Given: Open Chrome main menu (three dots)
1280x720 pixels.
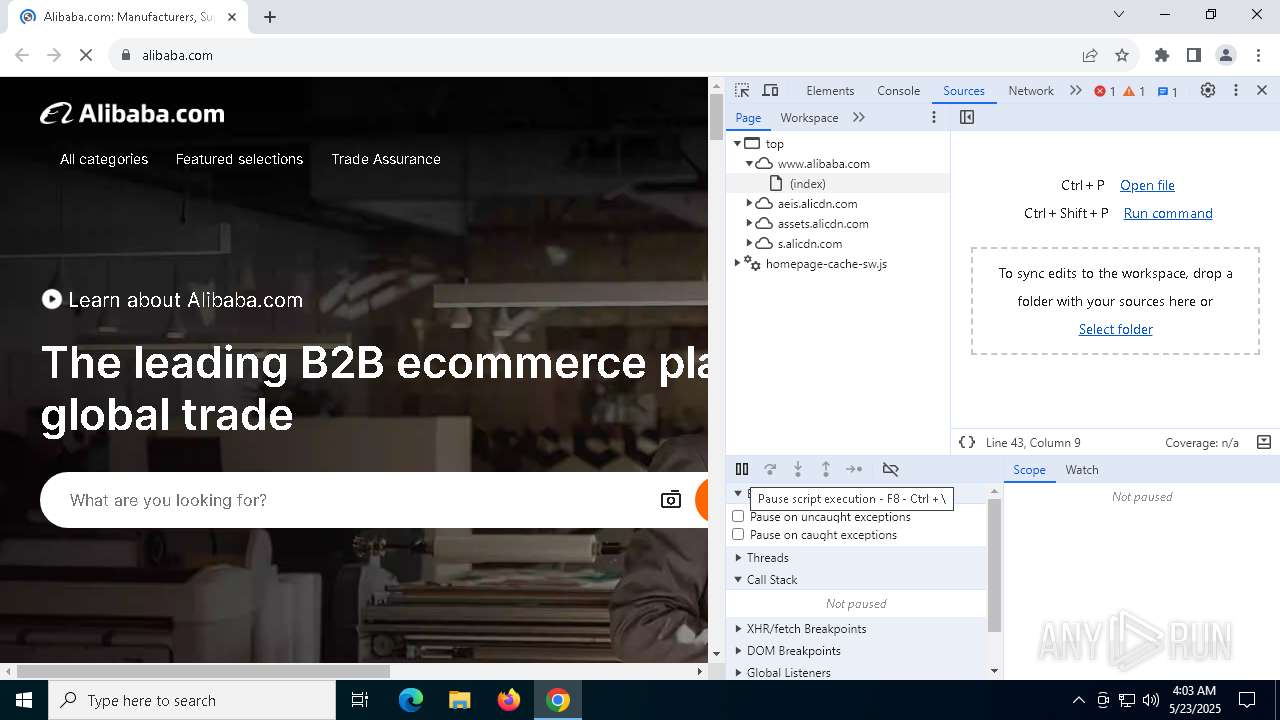Looking at the screenshot, I should click(1258, 55).
